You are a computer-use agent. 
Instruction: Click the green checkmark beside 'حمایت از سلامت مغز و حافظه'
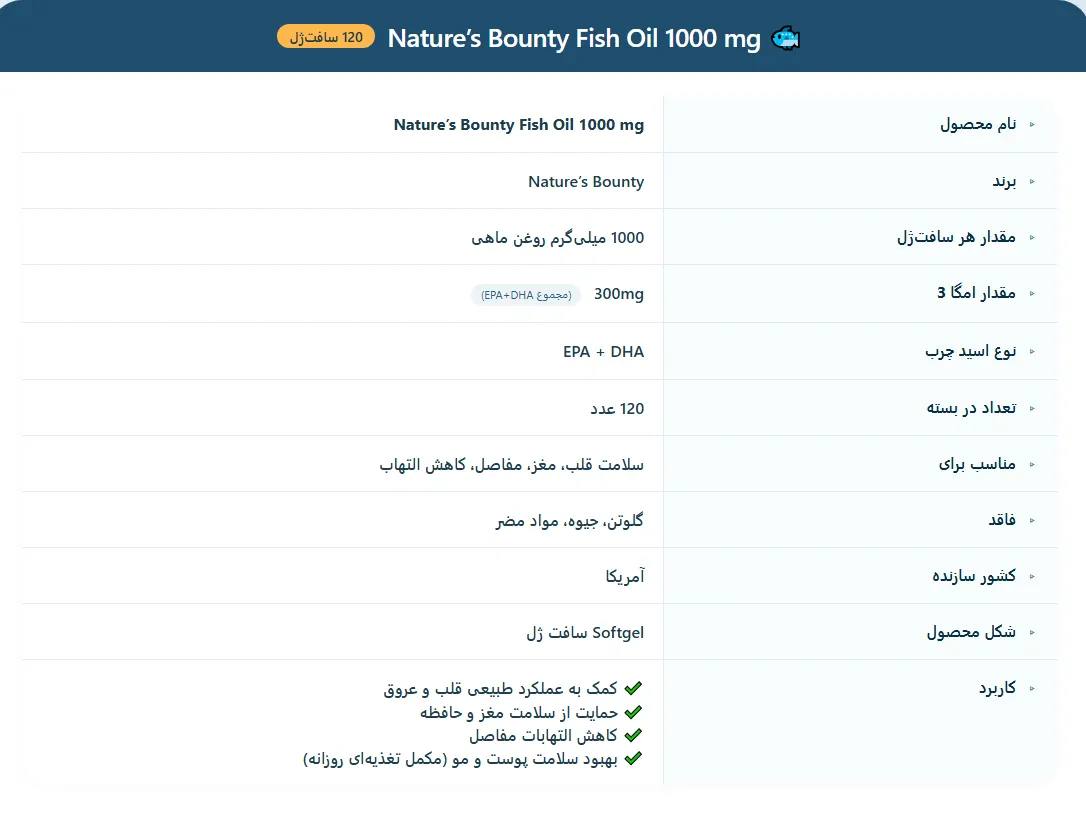(633, 712)
